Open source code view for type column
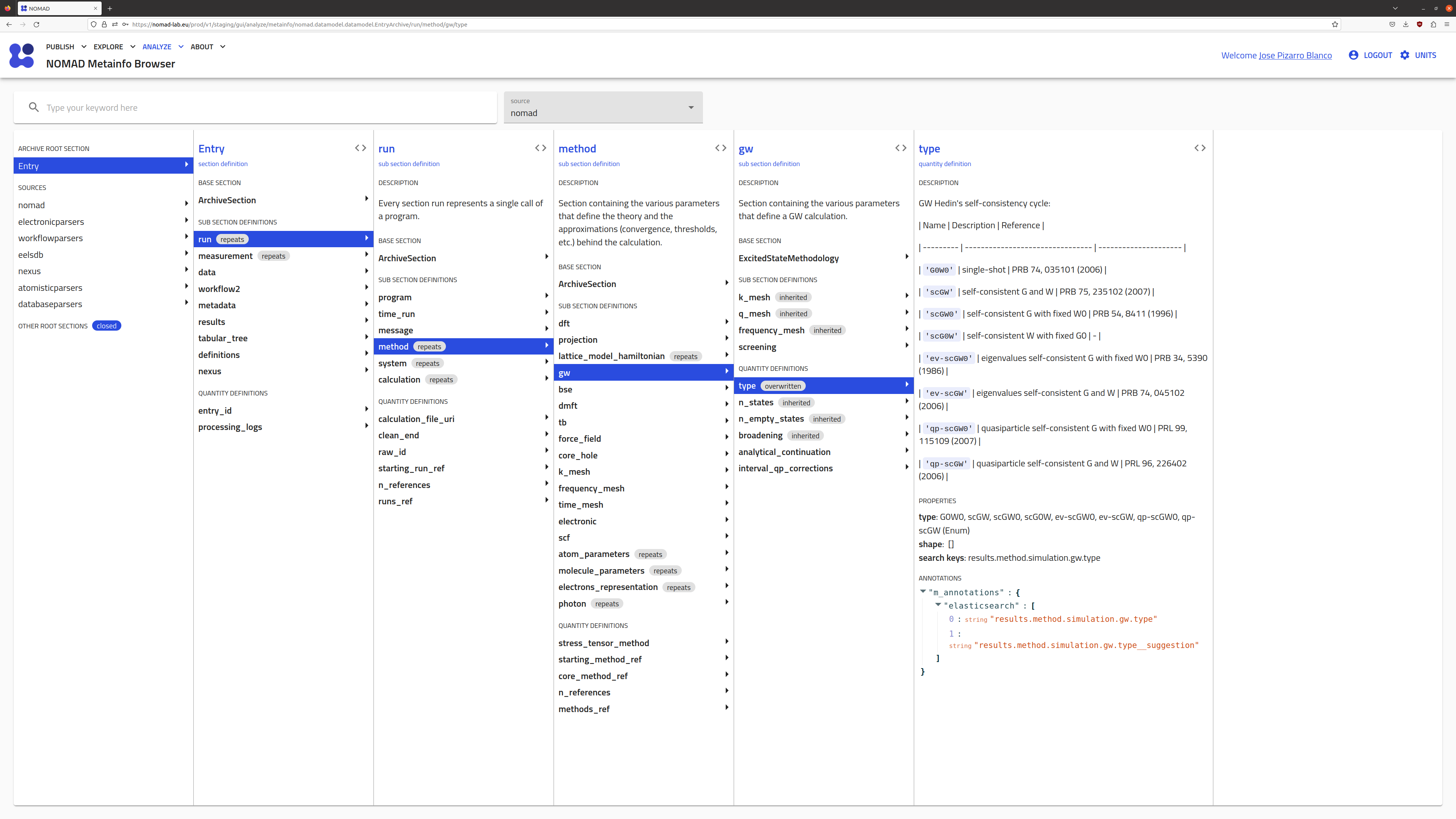1456x819 pixels. [x=1200, y=148]
